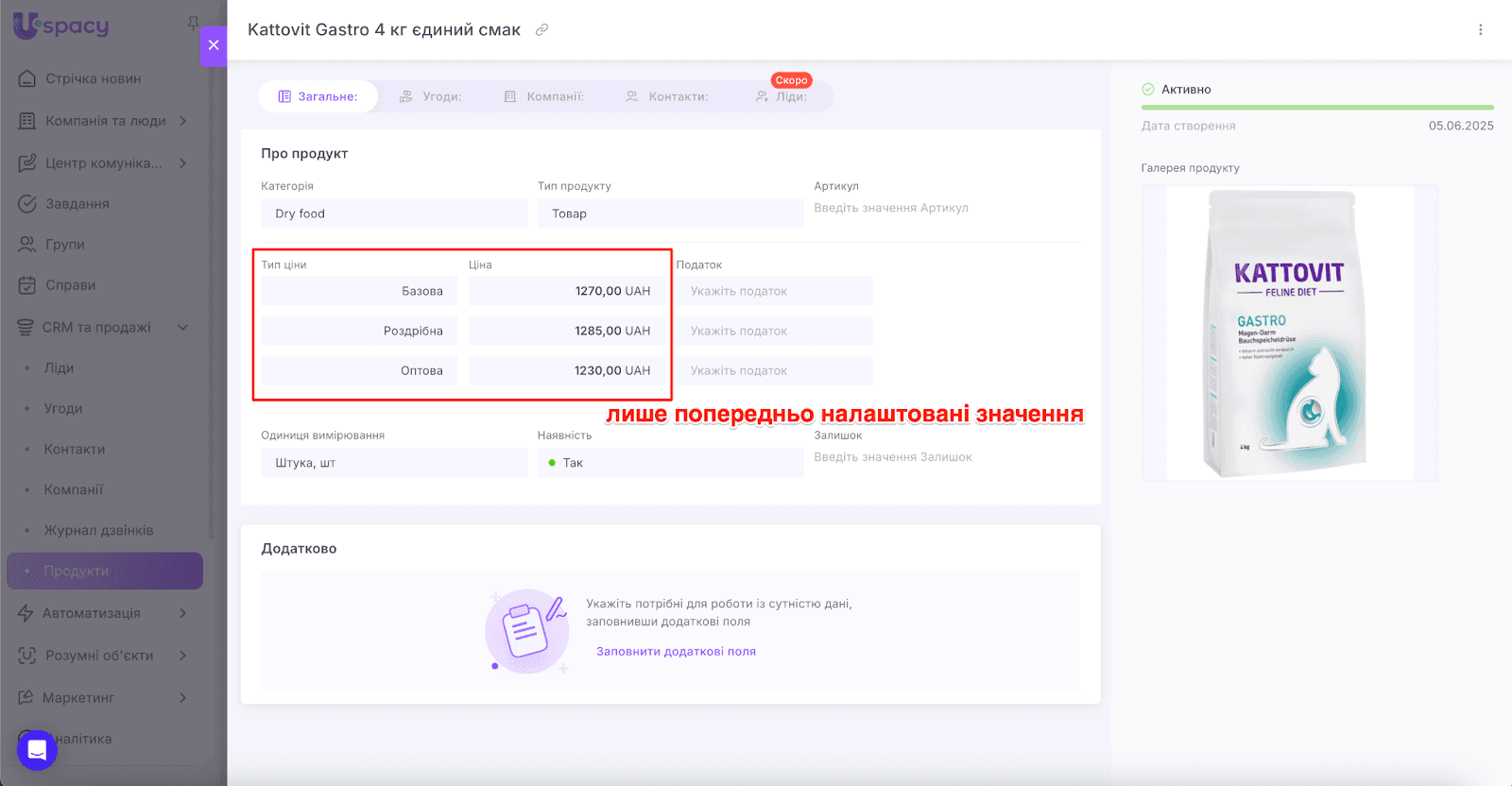Open the Групи page
Viewport: 1512px width, 786px height.
point(65,244)
